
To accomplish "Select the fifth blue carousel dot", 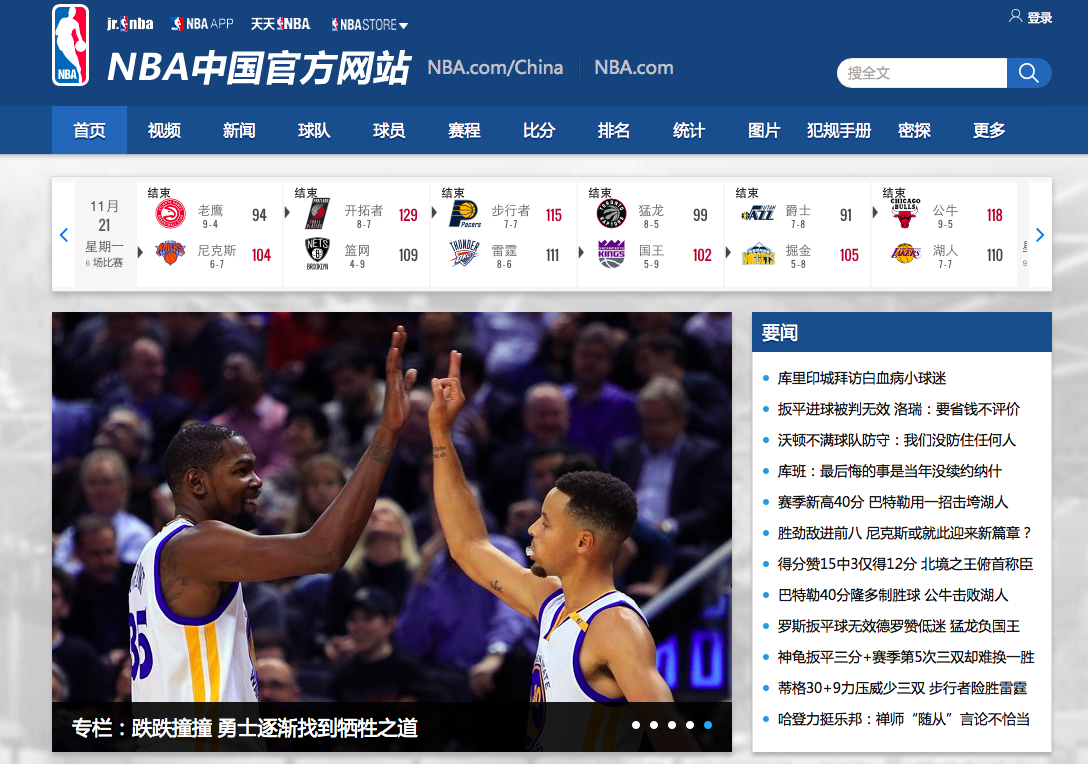I will coord(708,725).
